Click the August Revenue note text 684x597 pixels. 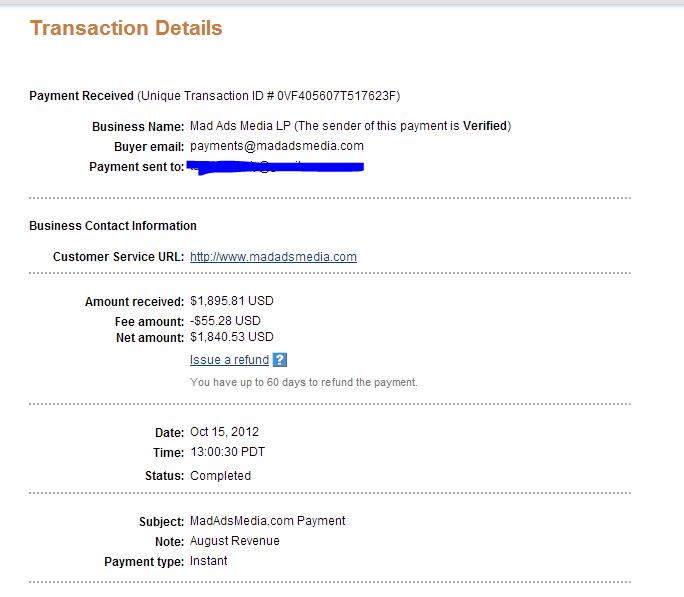235,541
